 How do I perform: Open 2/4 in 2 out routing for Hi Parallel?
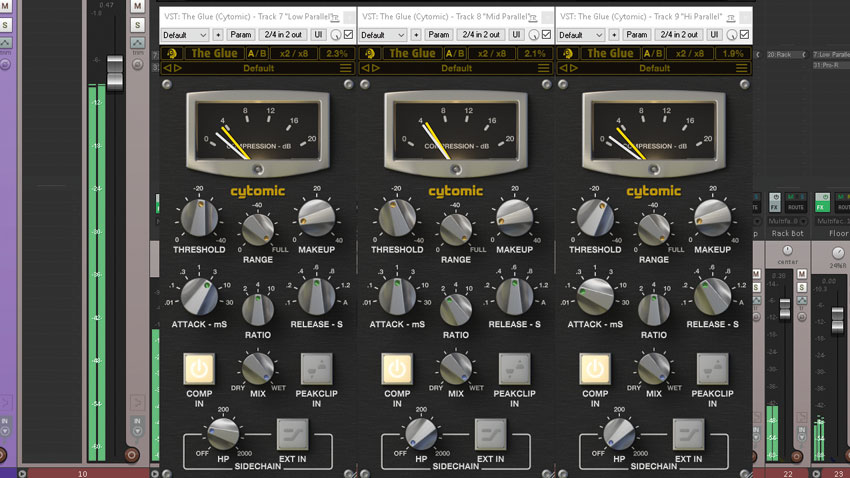tap(678, 35)
